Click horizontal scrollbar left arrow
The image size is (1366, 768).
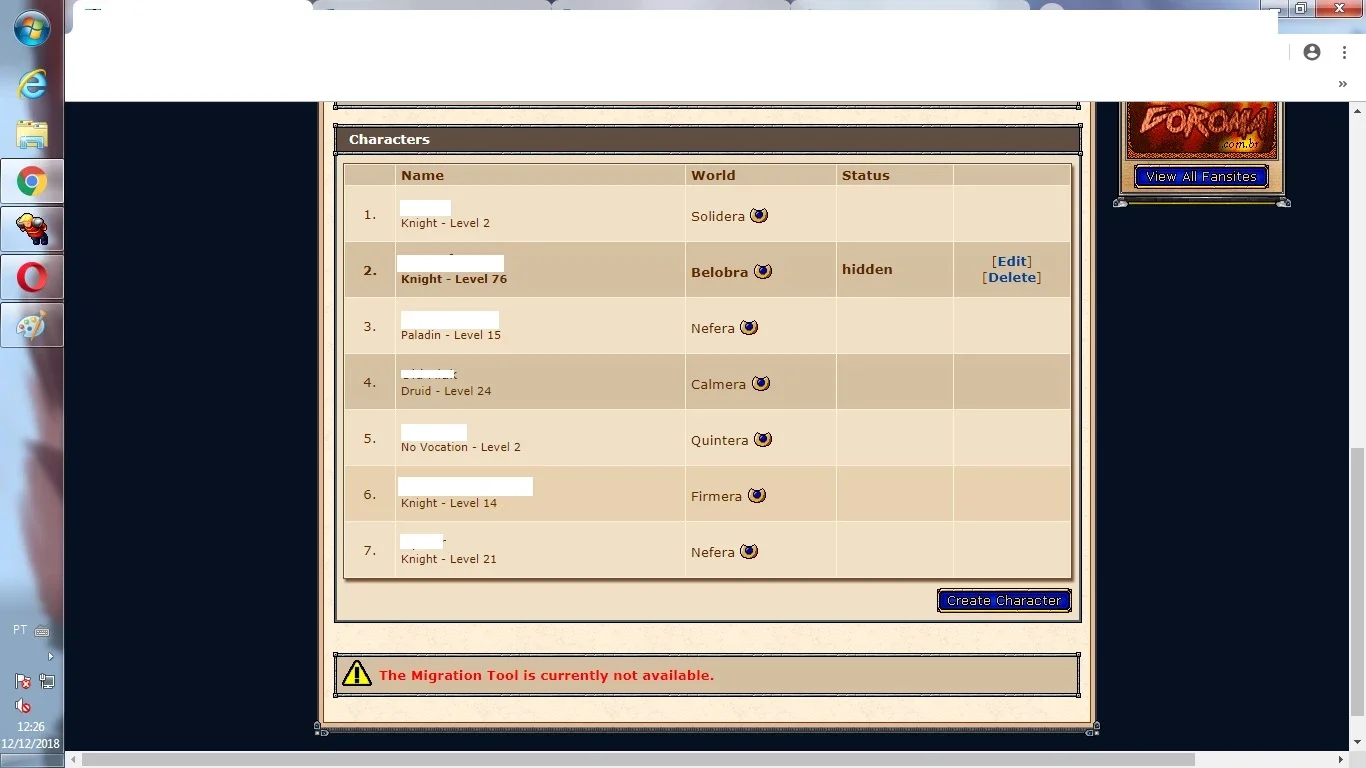73,759
